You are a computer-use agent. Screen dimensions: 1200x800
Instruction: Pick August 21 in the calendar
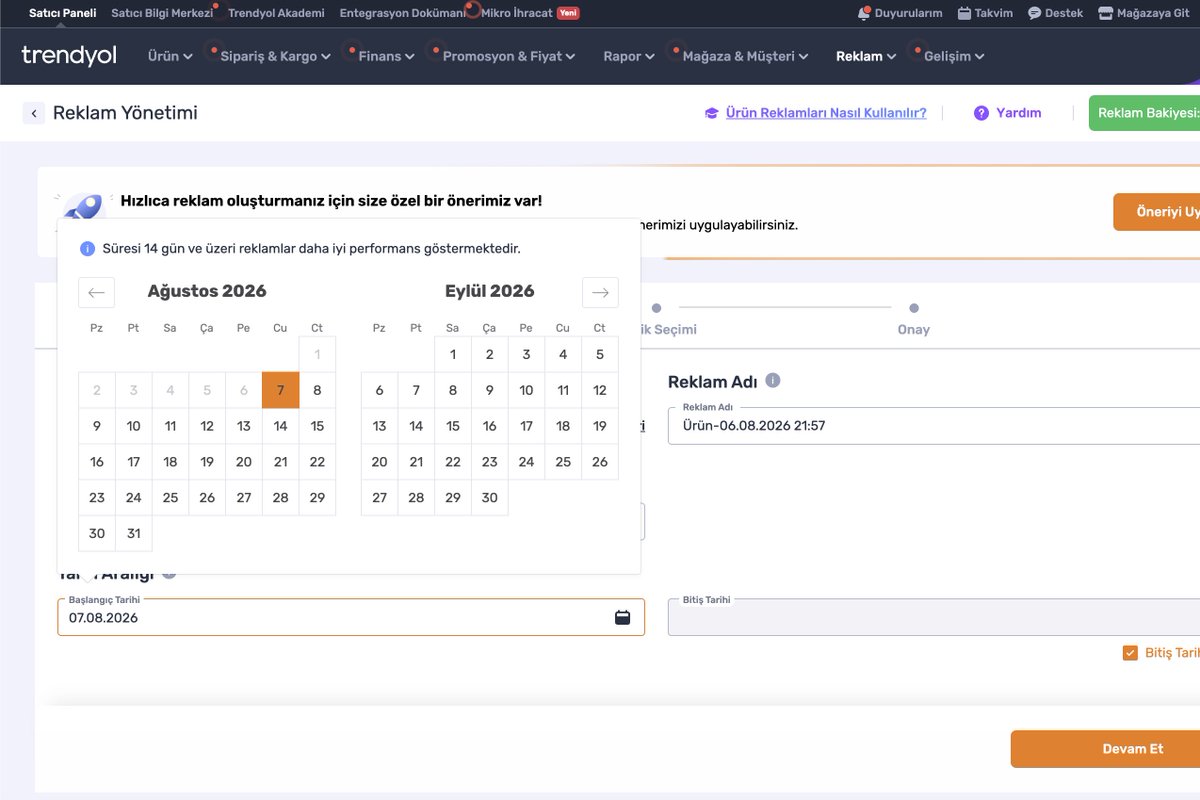[x=281, y=462]
